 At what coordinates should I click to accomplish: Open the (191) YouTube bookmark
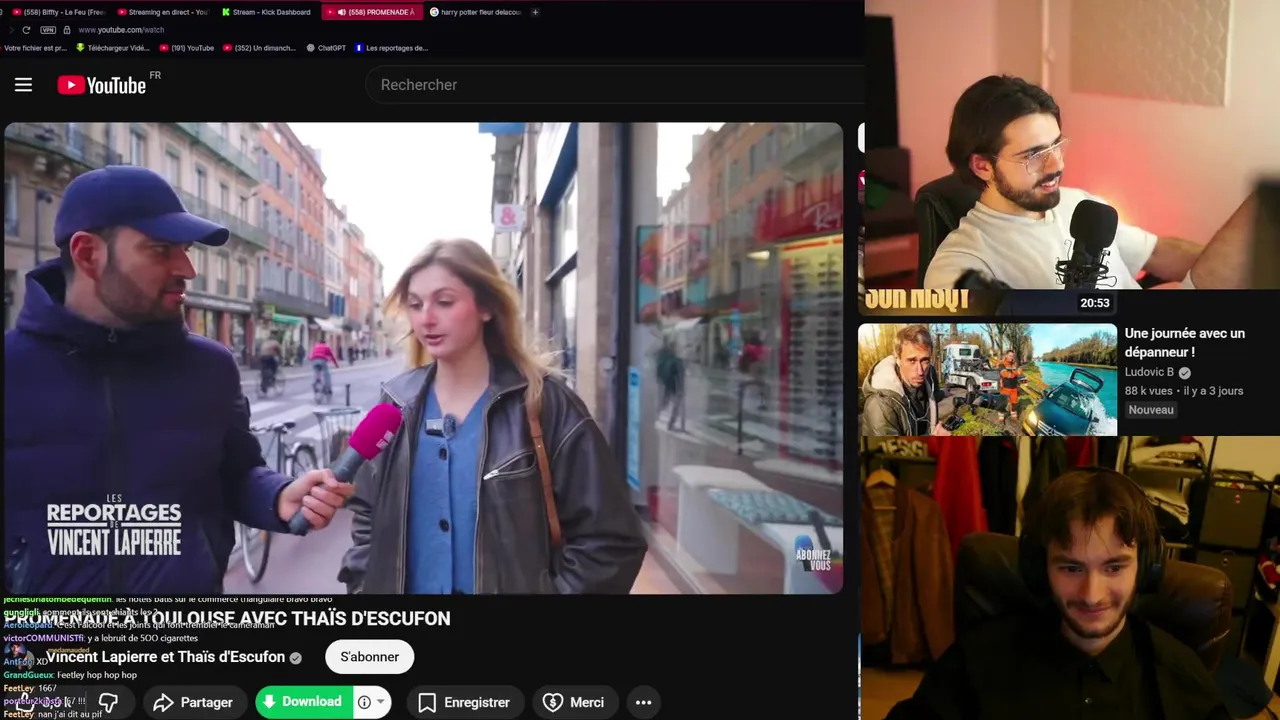pos(186,48)
